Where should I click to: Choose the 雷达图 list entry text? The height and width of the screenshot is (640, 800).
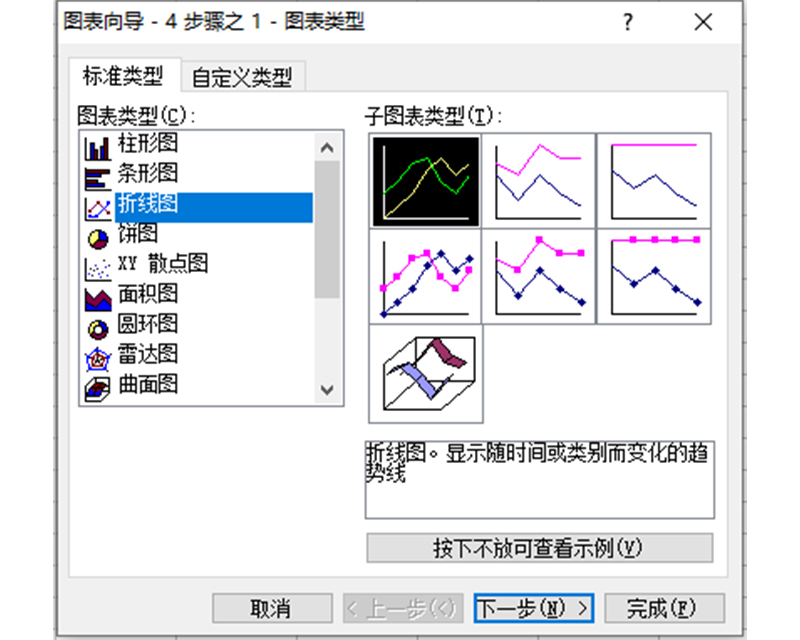pyautogui.click(x=147, y=354)
